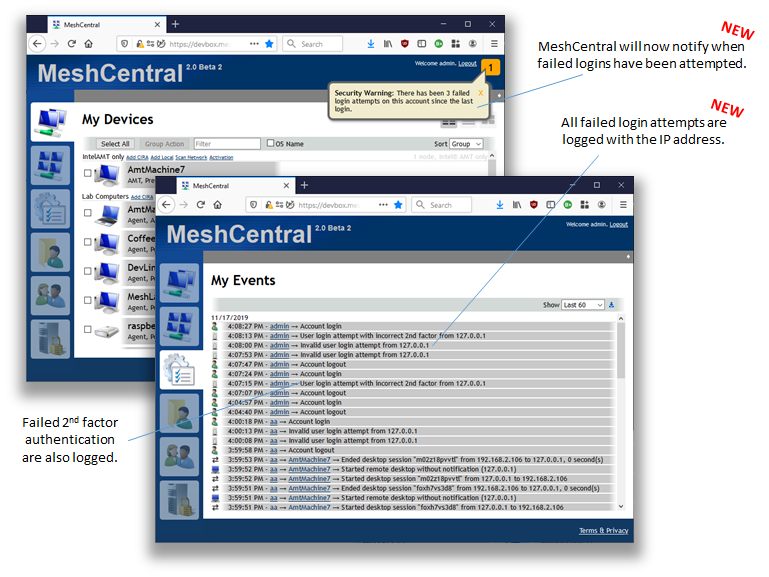Check first Lab Computers device checkbox
Viewport: 769px width, 577px height.
coord(87,213)
